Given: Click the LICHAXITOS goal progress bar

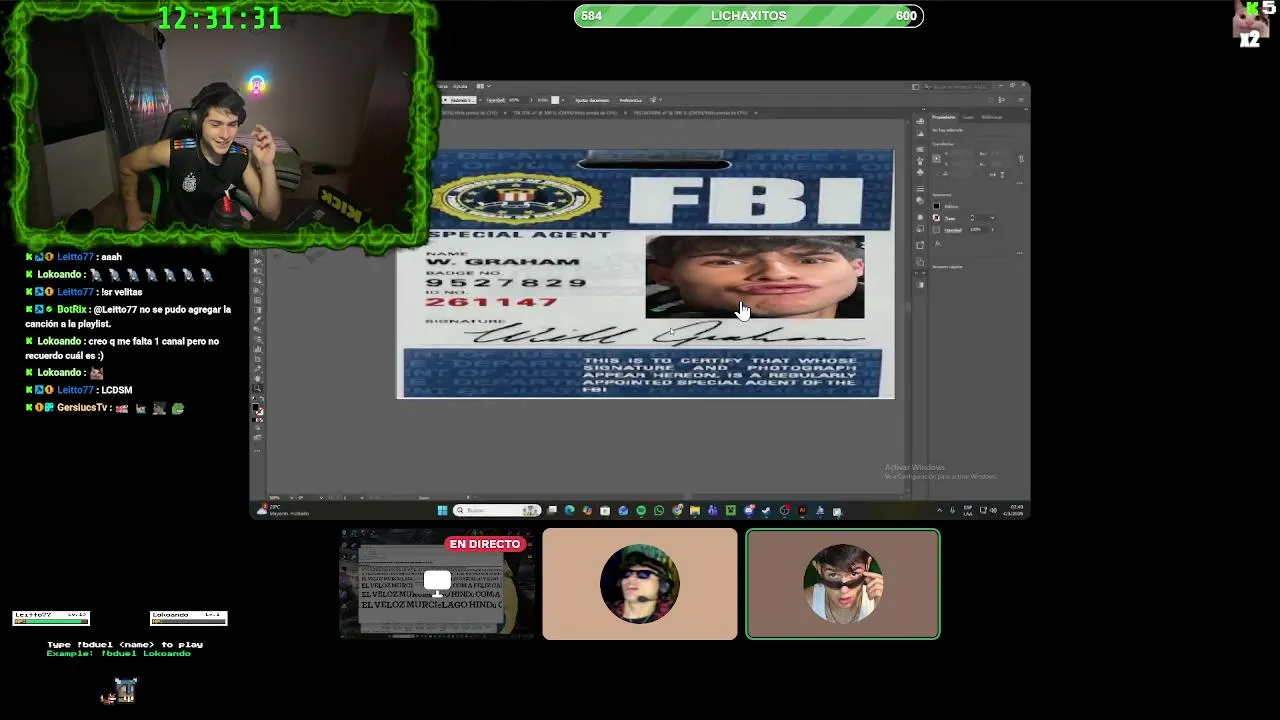Looking at the screenshot, I should pos(748,16).
